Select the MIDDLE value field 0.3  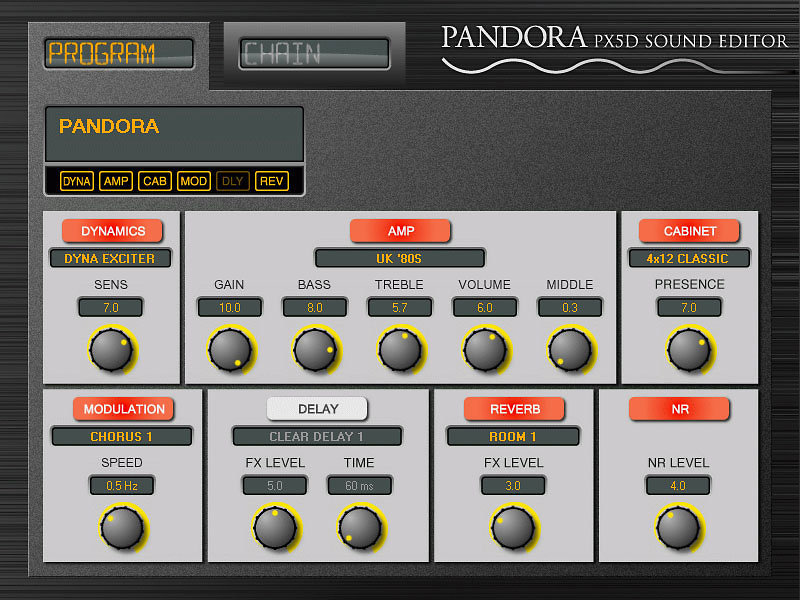[x=570, y=308]
